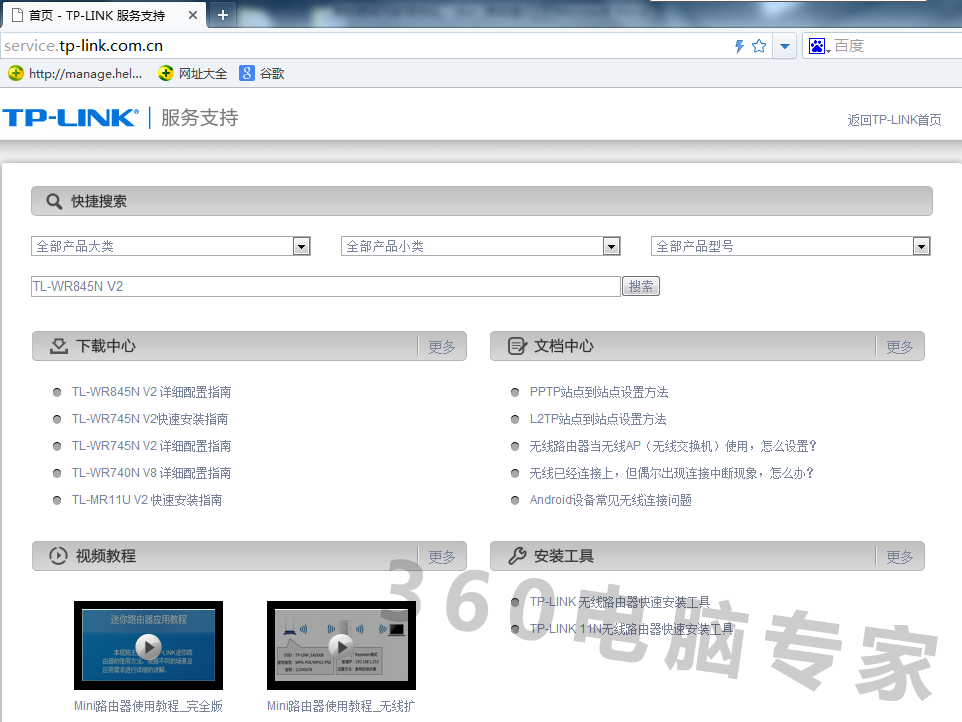Viewport: 962px width, 722px height.
Task: Click the Google bookmark favicon icon
Action: (247, 74)
